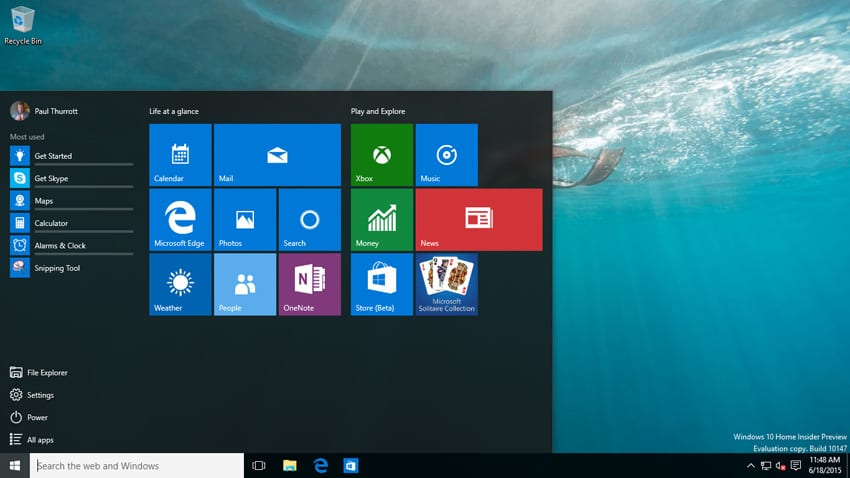This screenshot has width=850, height=478.
Task: Click the Most used heading text
Action: coord(27,137)
